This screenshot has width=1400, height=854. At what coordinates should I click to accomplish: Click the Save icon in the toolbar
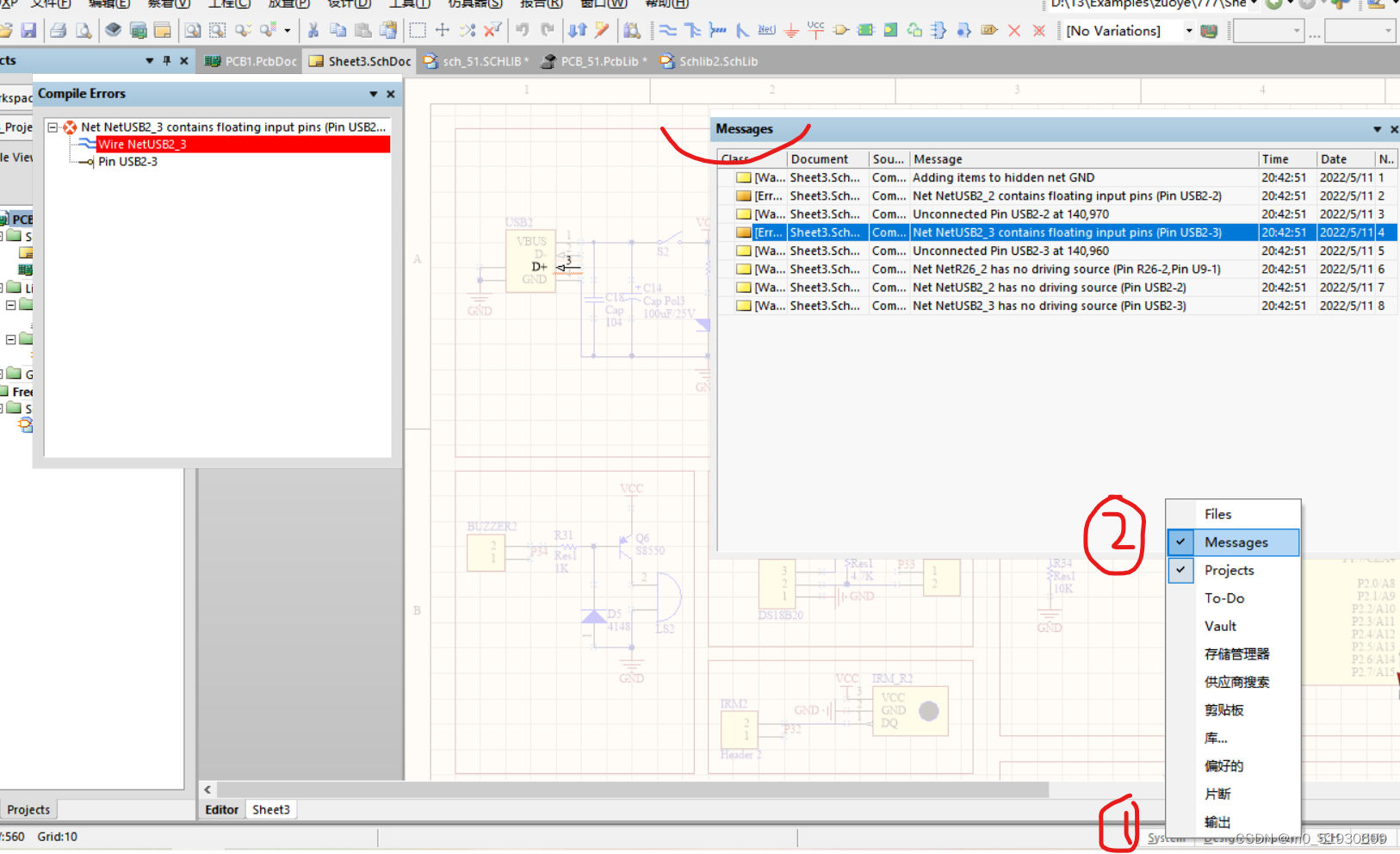pos(28,31)
